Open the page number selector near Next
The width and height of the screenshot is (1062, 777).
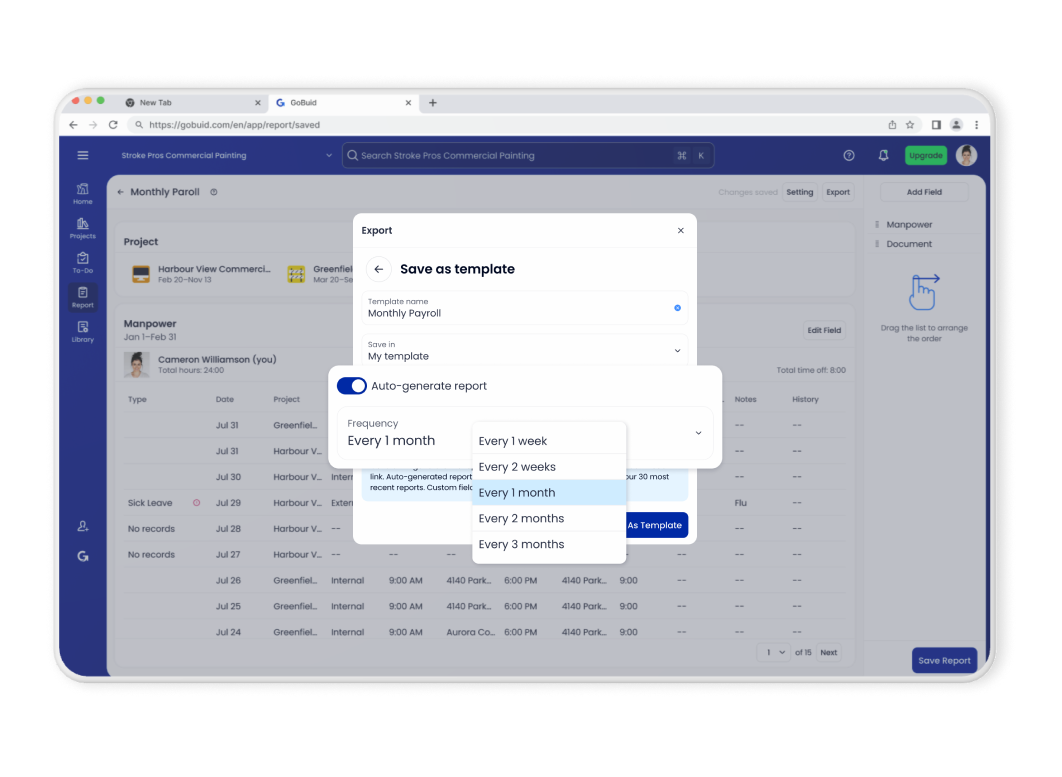tap(772, 651)
